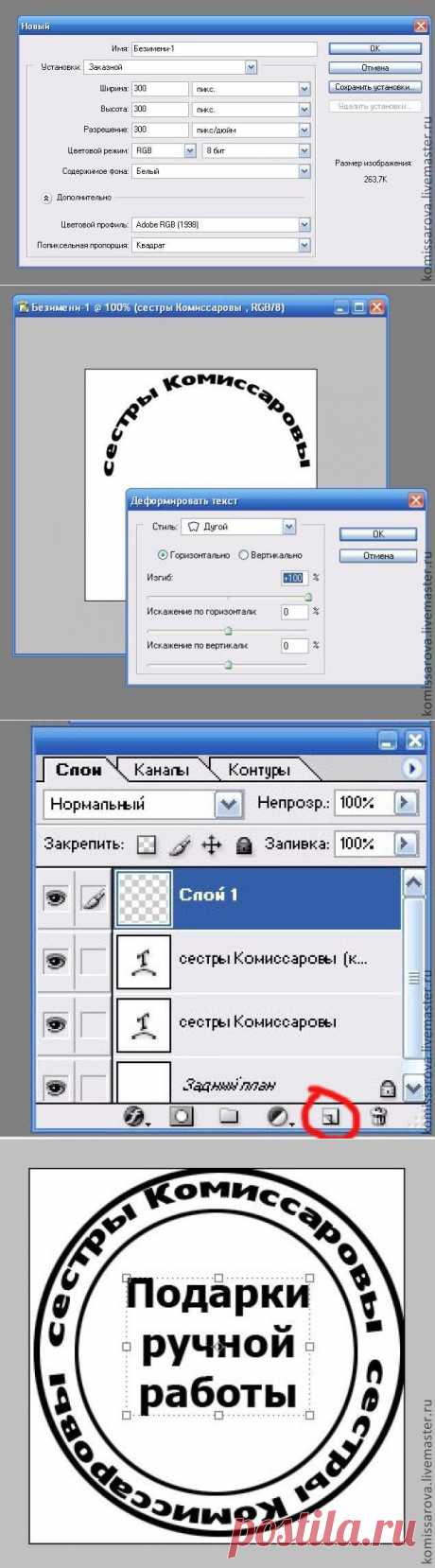
Task: Add a layer mask using the mask icon
Action: point(182,1116)
